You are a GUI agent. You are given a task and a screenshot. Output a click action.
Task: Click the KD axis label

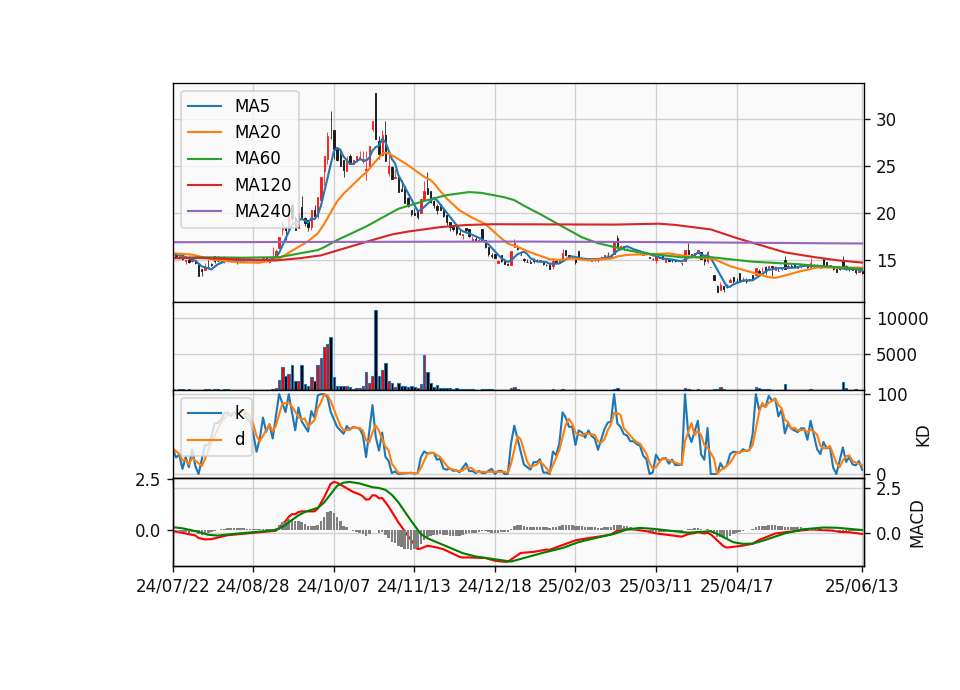click(x=923, y=437)
